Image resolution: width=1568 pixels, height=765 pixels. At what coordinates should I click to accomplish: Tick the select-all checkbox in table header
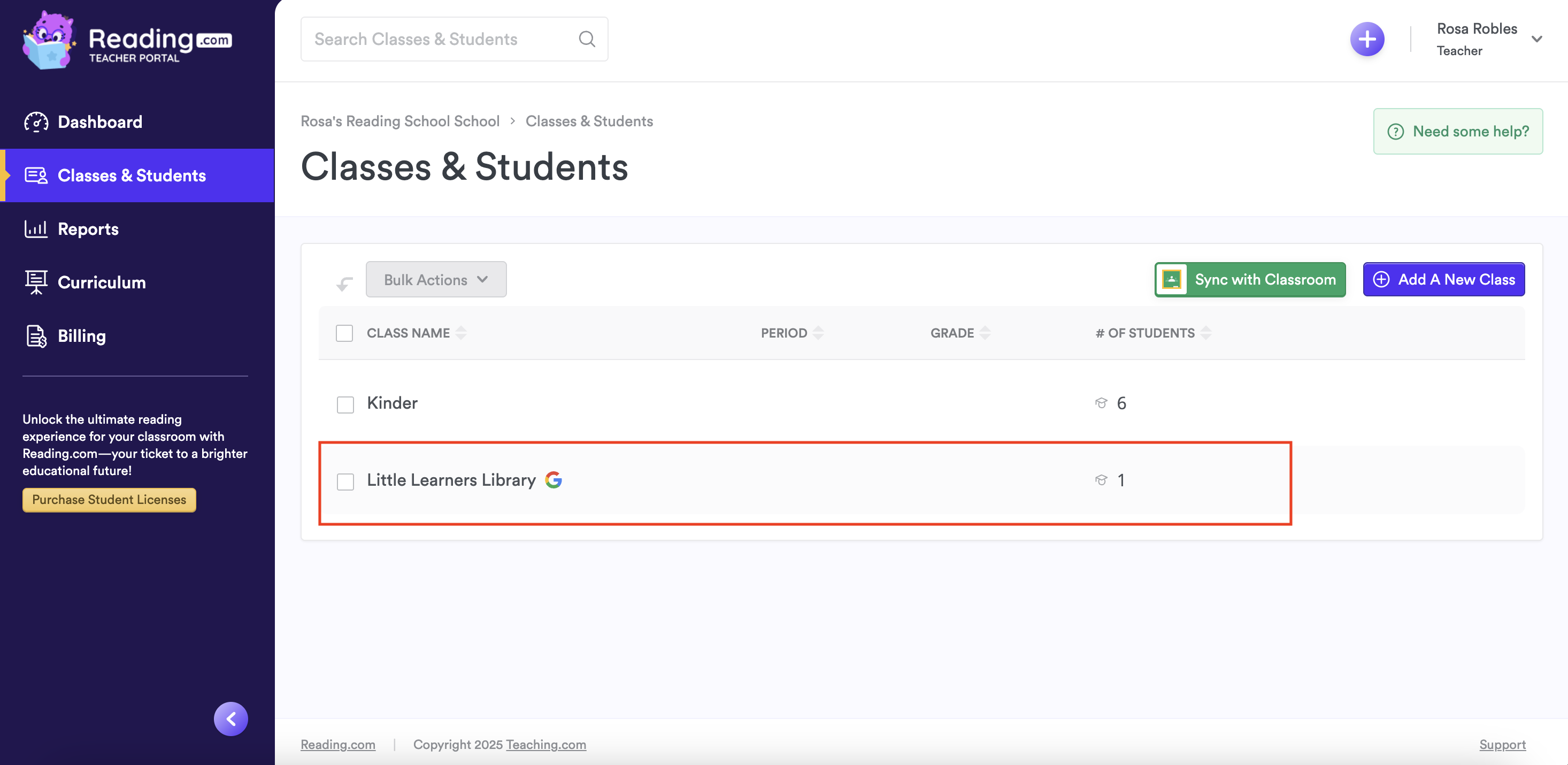tap(344, 333)
